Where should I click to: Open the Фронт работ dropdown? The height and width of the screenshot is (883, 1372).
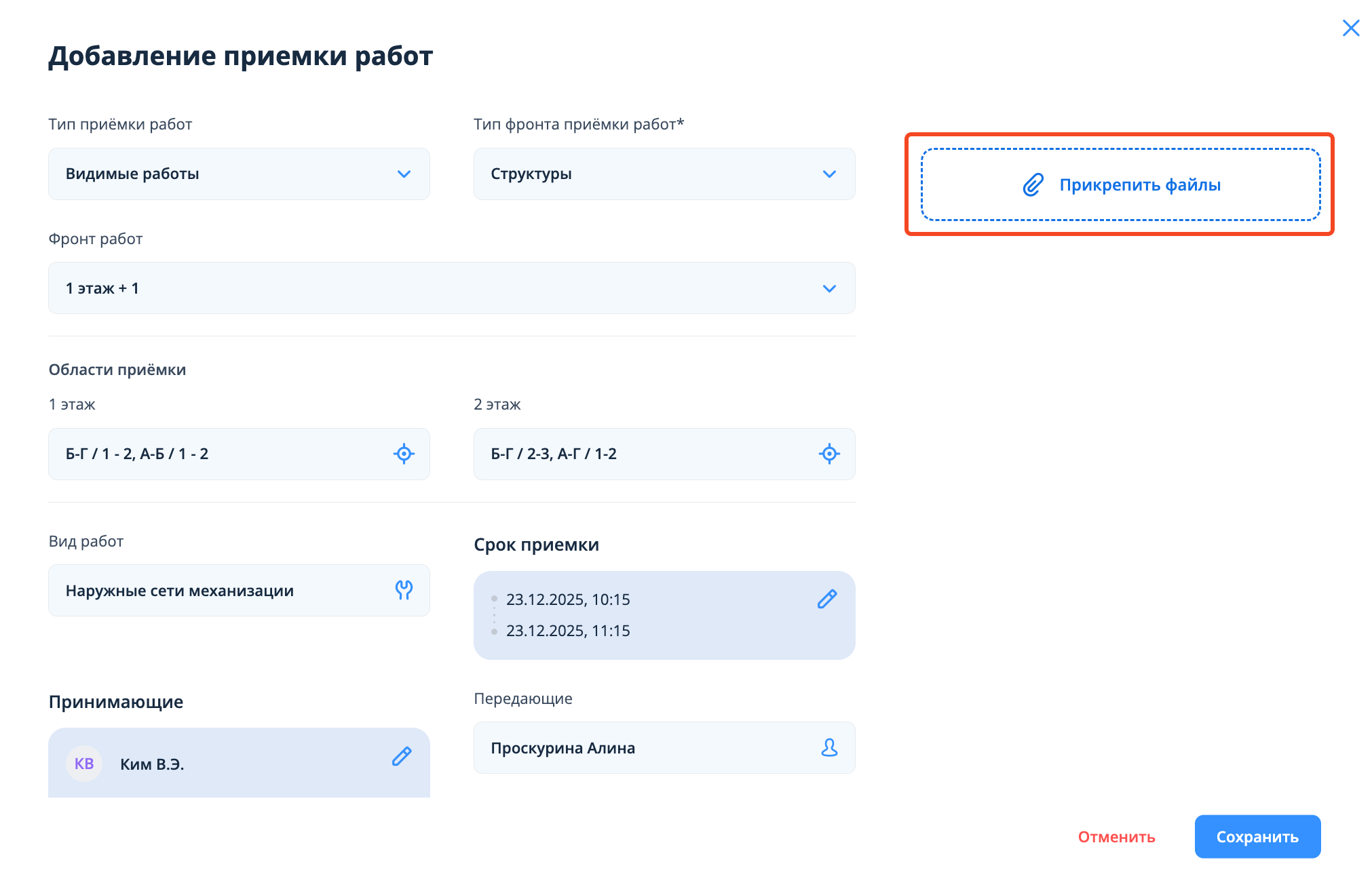[451, 288]
